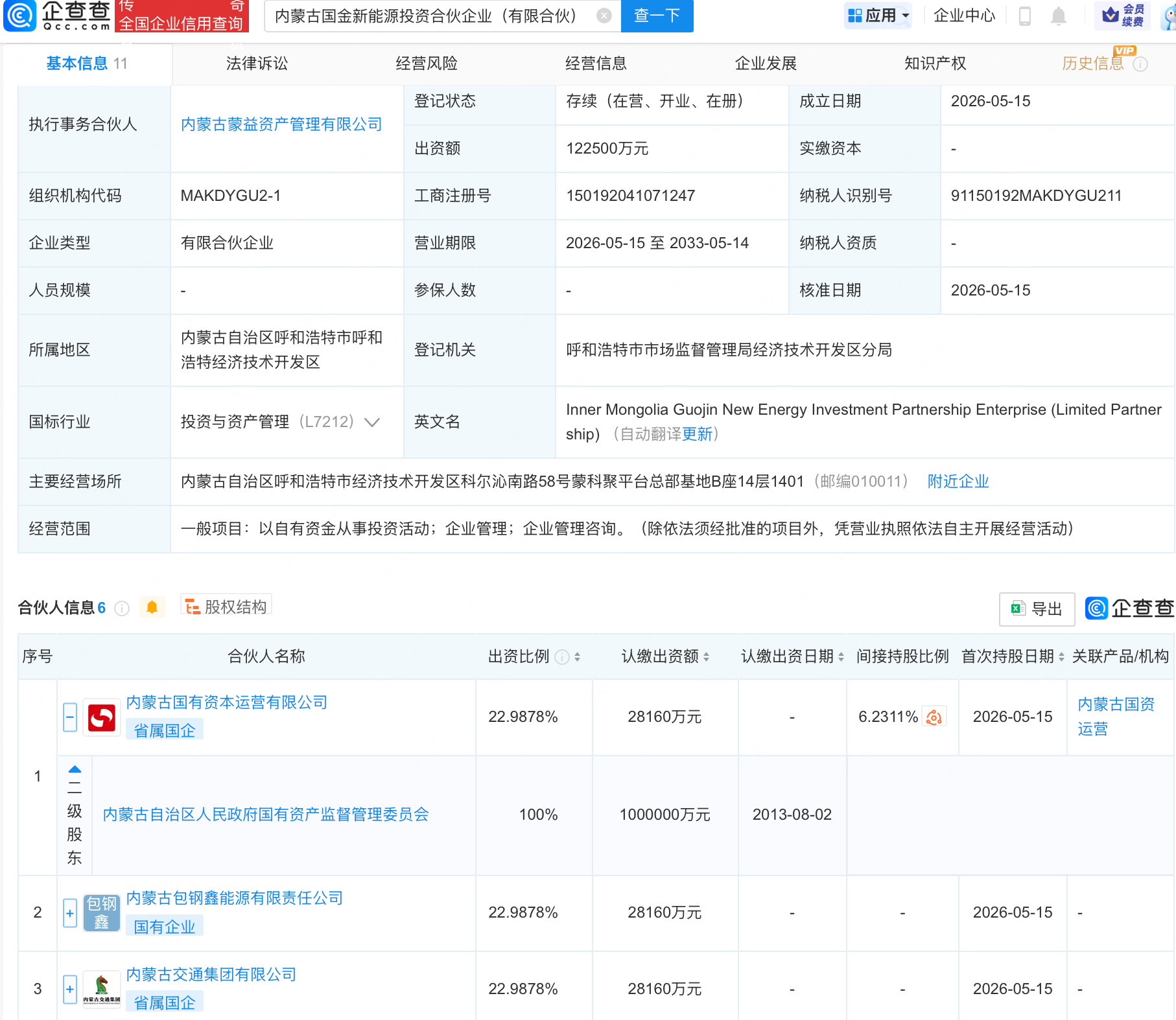Click the 出资比例 info icon in header
Screen dimensions: 1176x1020
pyautogui.click(x=563, y=657)
